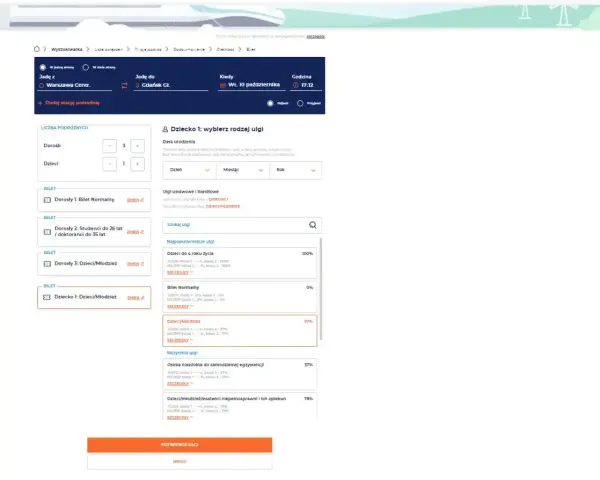Viewport: 600px width, 480px height.
Task: Open Podsumowanie breadcrumb step
Action: (x=189, y=49)
